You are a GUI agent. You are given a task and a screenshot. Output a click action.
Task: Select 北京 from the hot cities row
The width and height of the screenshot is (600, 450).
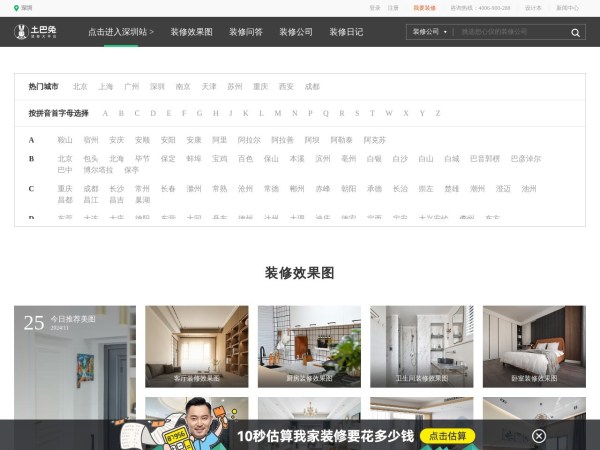(80, 87)
